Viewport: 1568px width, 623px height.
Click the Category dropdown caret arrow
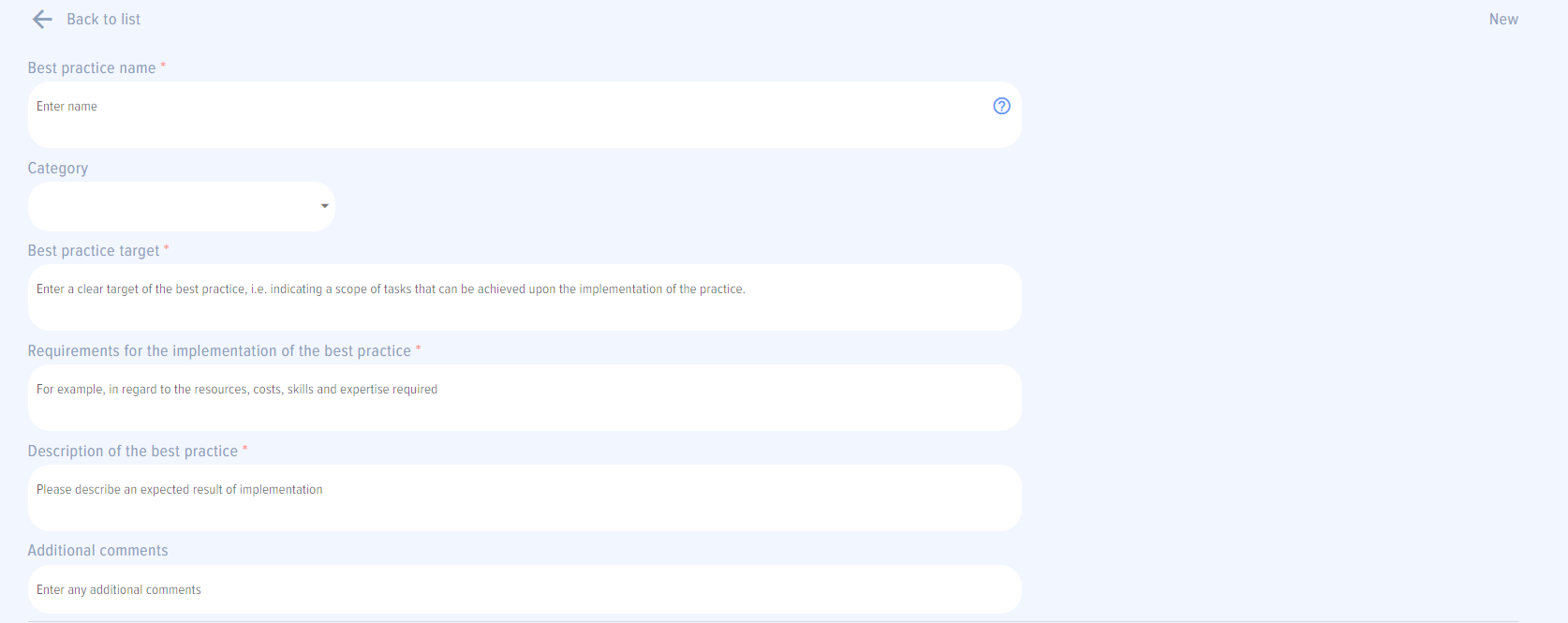coord(324,206)
